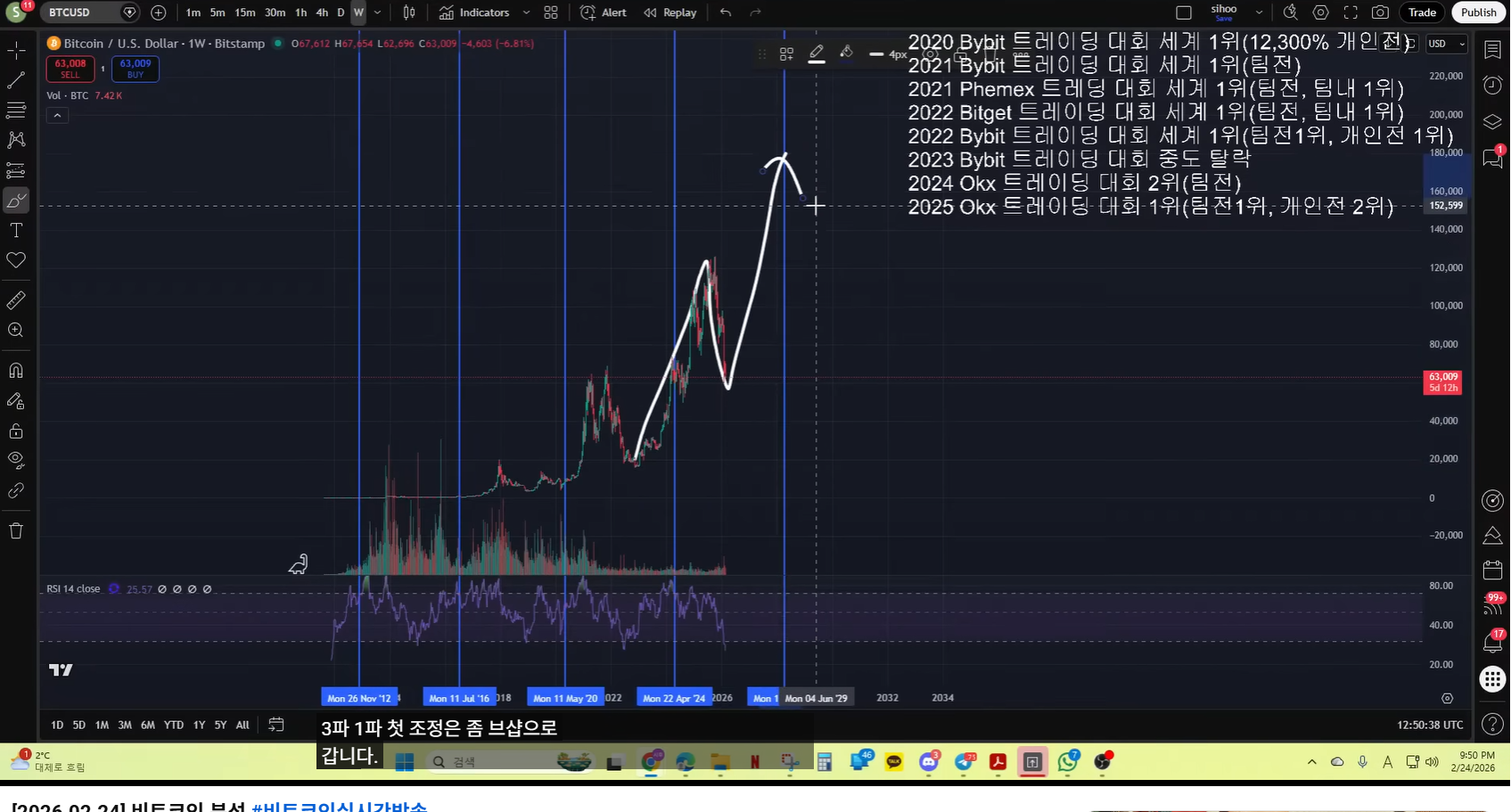Select the ruler Measure tool
Viewport: 1511px width, 812px height.
(16, 300)
